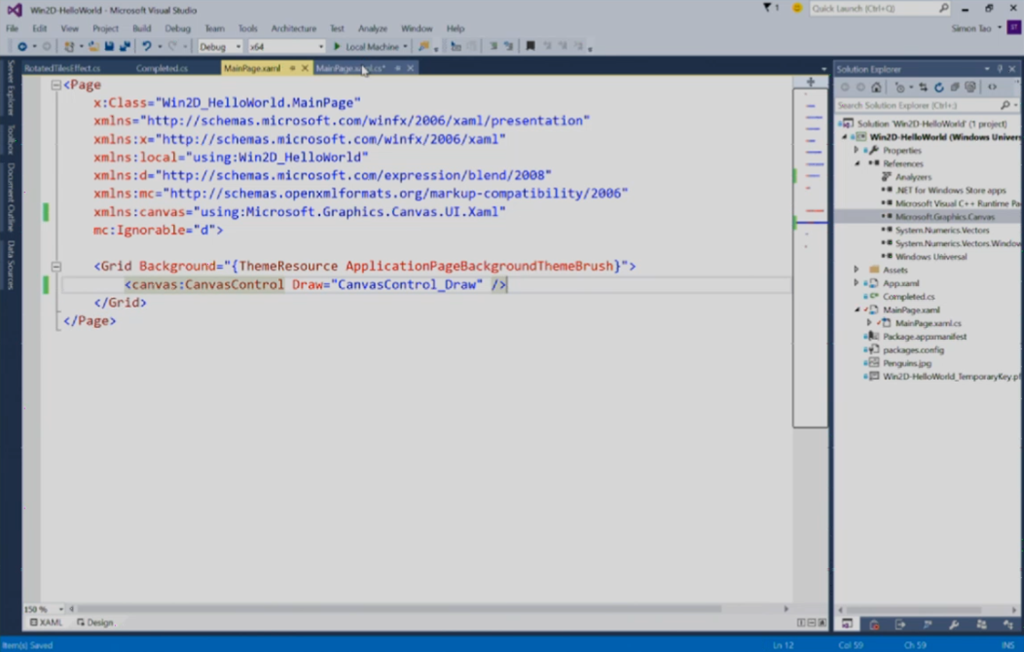Screen dimensions: 1024x652
Task: Click the Home icon in Solution Explorer
Action: (x=876, y=87)
